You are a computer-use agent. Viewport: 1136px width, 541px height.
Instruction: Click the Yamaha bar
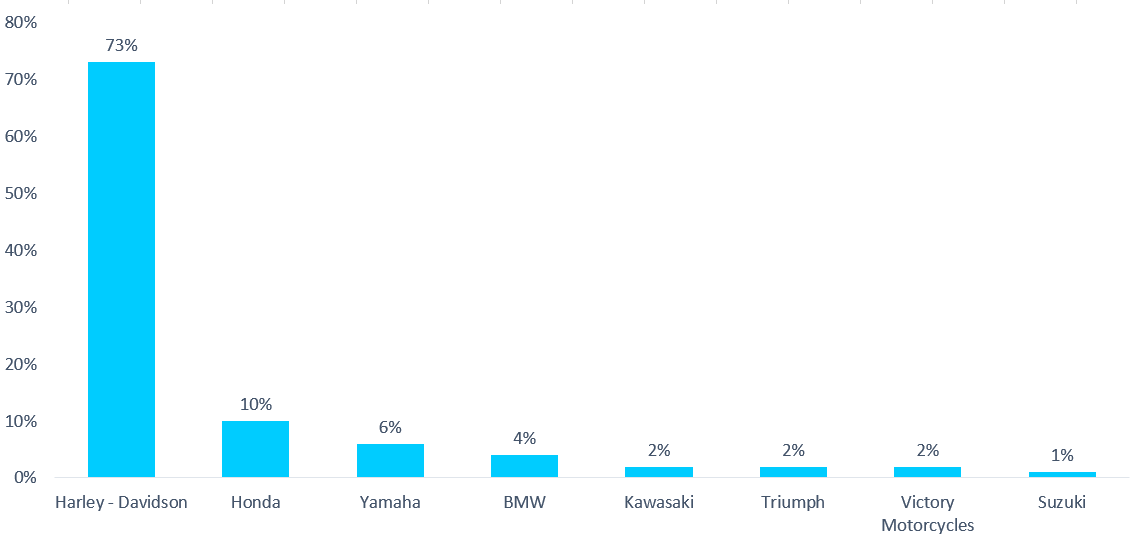390,461
